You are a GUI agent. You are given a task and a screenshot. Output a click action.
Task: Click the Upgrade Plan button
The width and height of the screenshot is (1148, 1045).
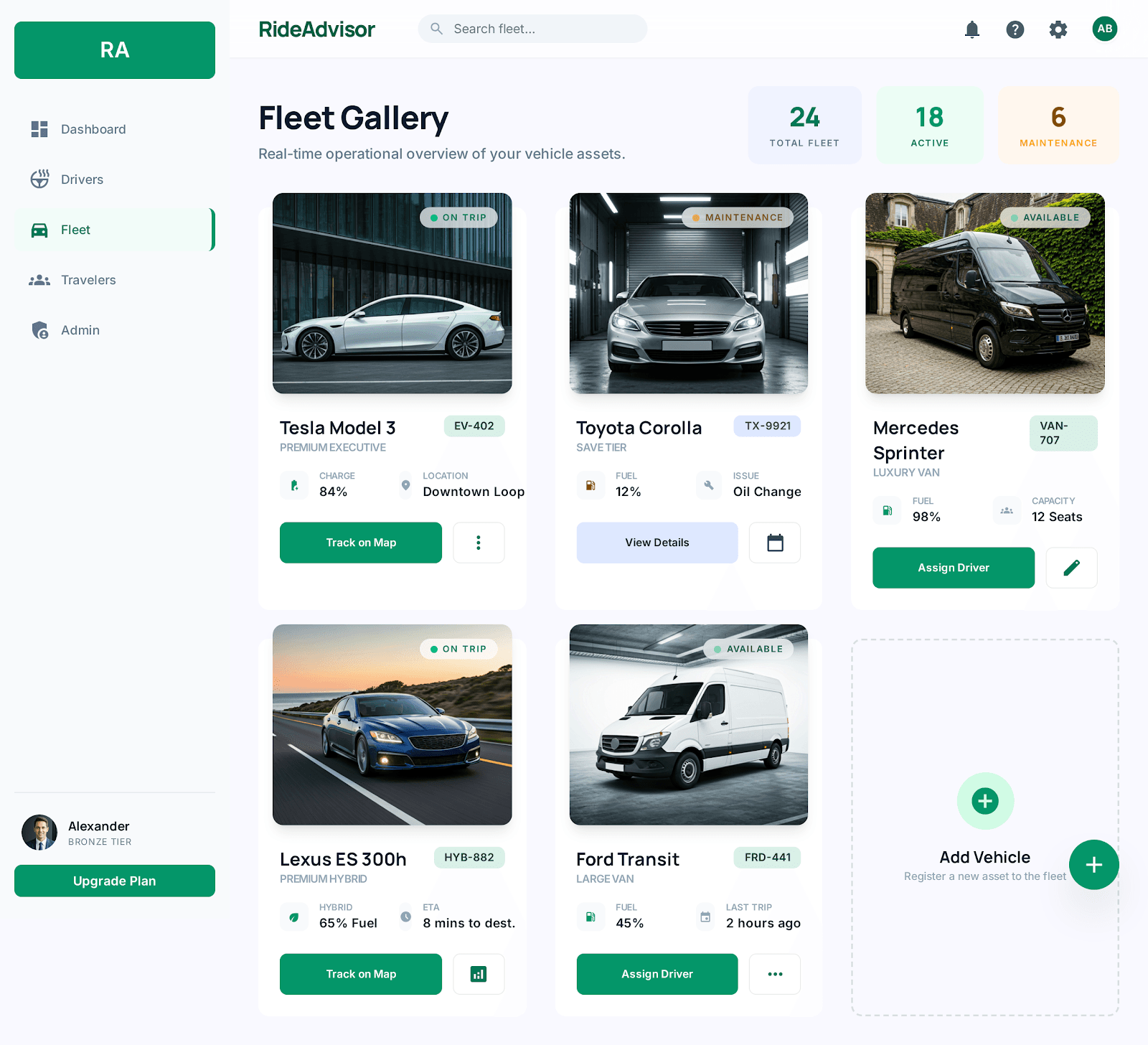click(114, 881)
